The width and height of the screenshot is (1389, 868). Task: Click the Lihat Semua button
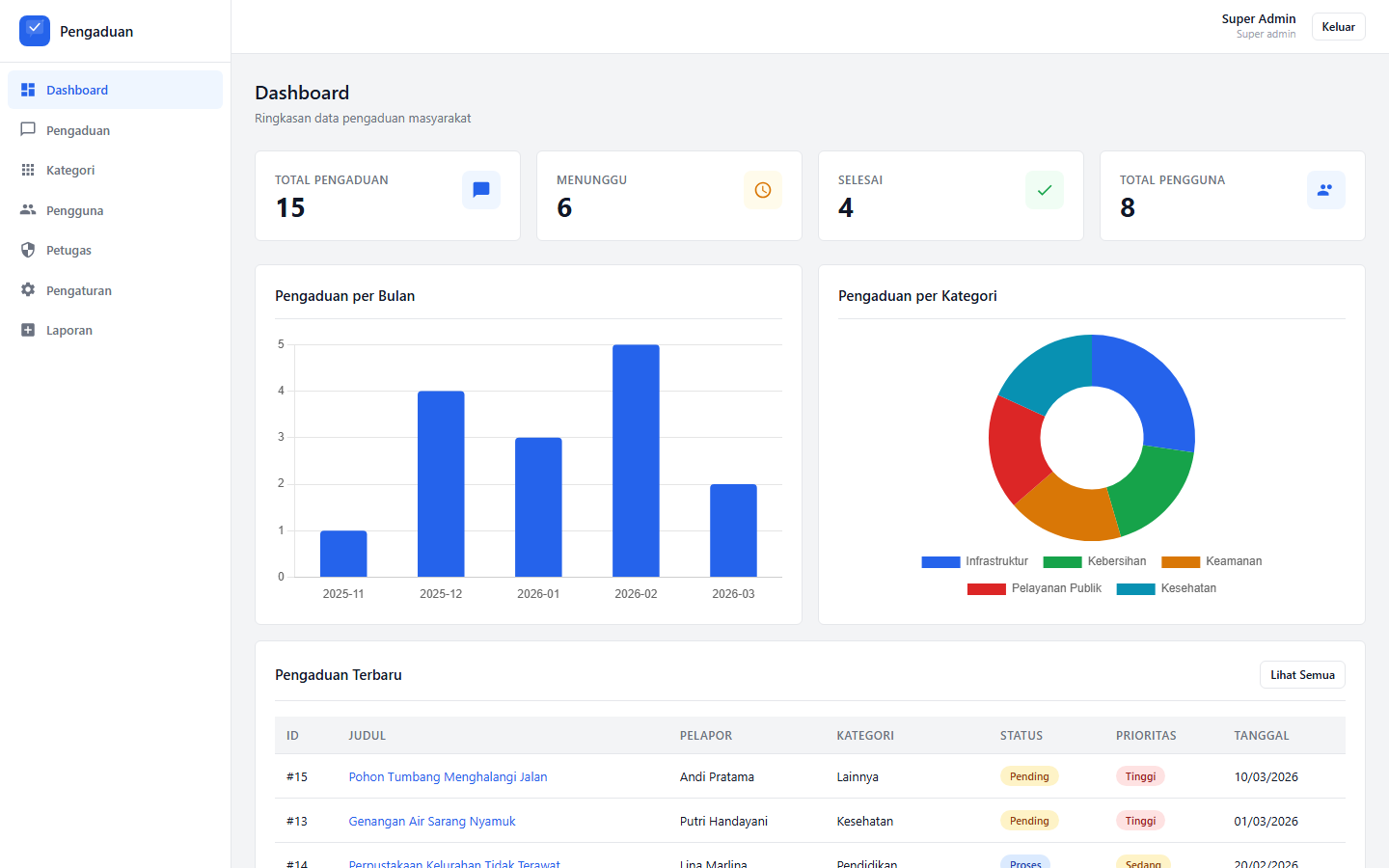coord(1302,674)
